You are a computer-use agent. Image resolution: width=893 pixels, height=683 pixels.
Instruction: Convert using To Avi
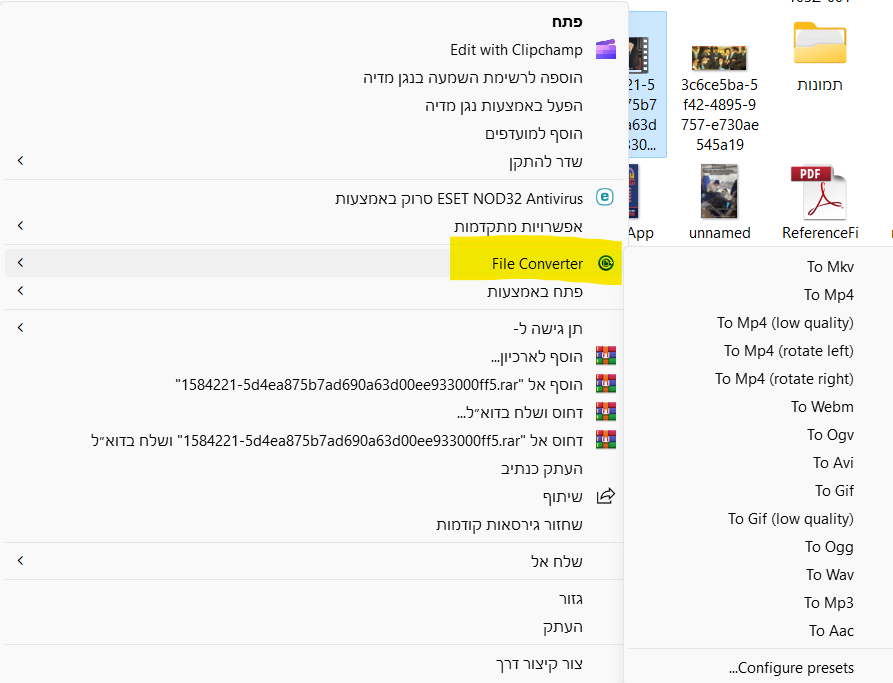[833, 463]
